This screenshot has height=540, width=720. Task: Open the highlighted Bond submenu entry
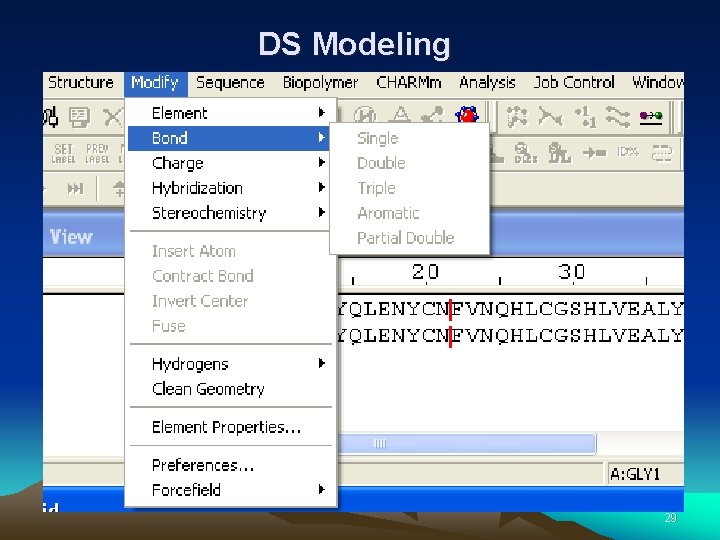point(229,138)
